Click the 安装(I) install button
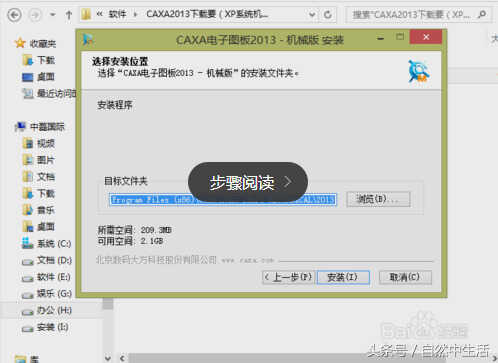The width and height of the screenshot is (498, 363). point(343,277)
